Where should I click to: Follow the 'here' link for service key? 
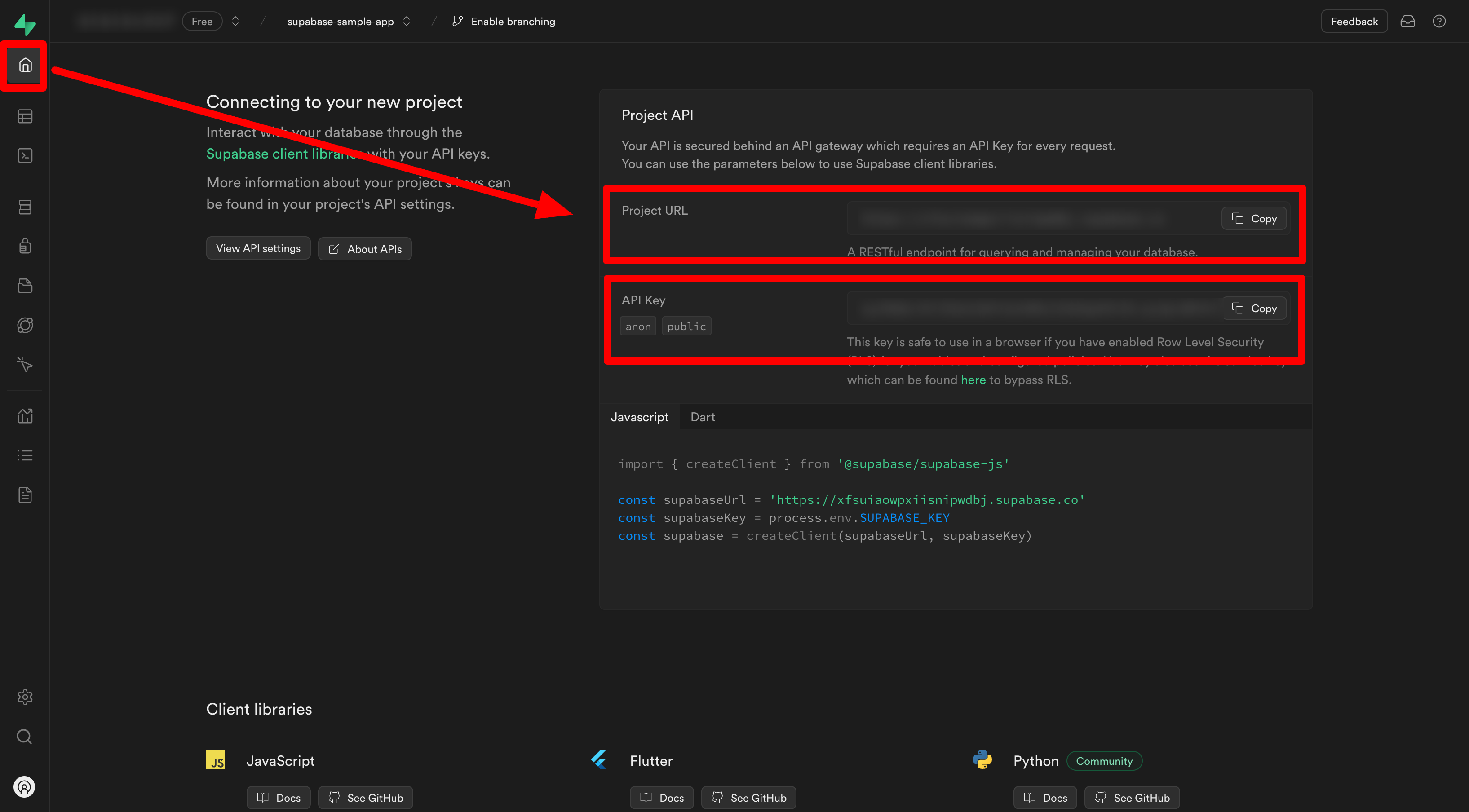point(973,380)
